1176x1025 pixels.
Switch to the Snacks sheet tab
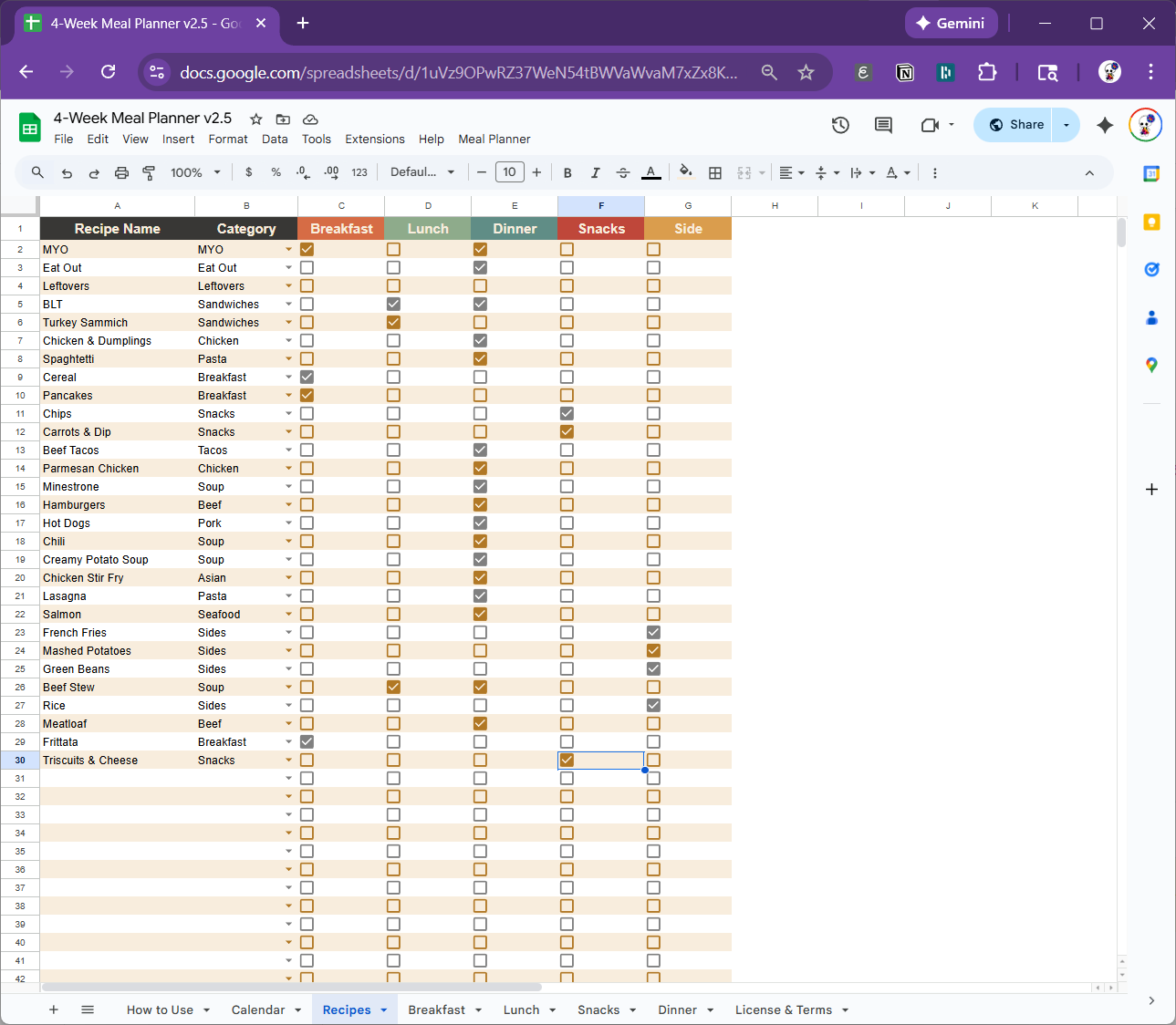pos(599,1009)
